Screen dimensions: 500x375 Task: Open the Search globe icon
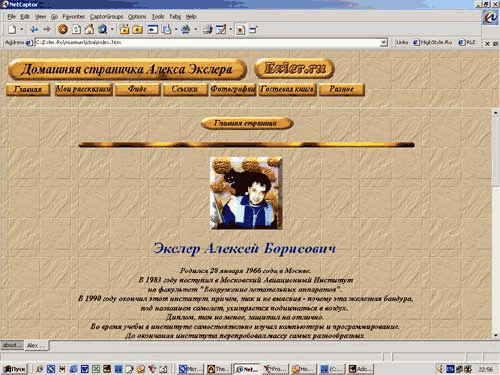click(102, 29)
